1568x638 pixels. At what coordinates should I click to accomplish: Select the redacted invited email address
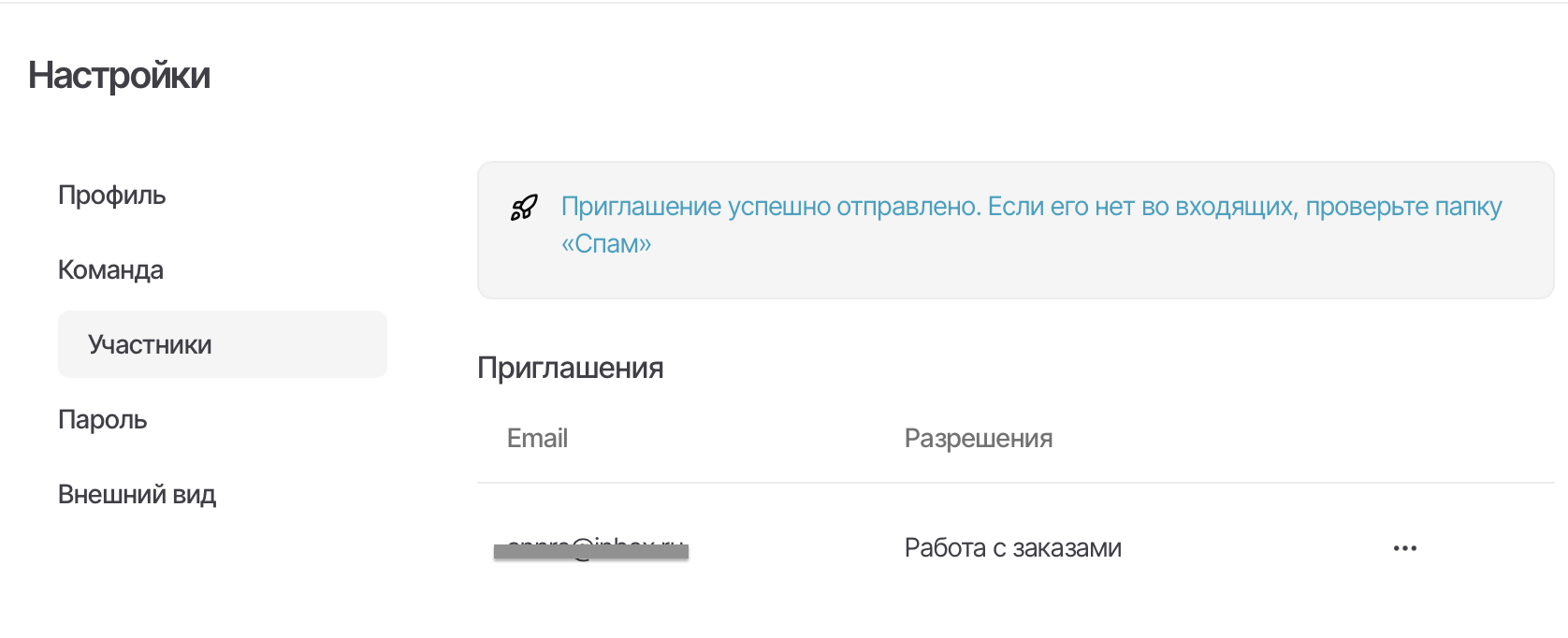point(591,549)
